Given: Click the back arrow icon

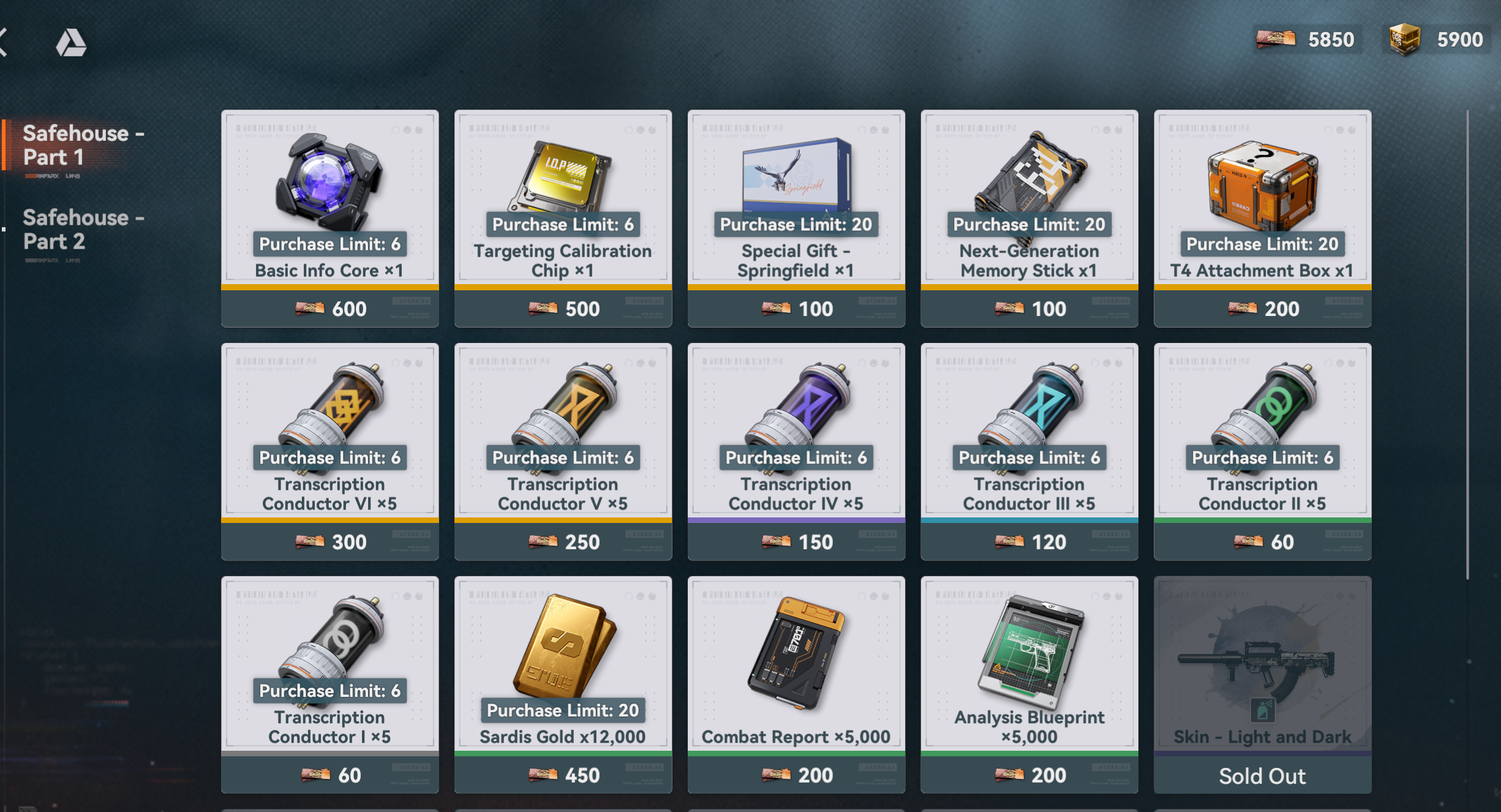Looking at the screenshot, I should [3, 42].
